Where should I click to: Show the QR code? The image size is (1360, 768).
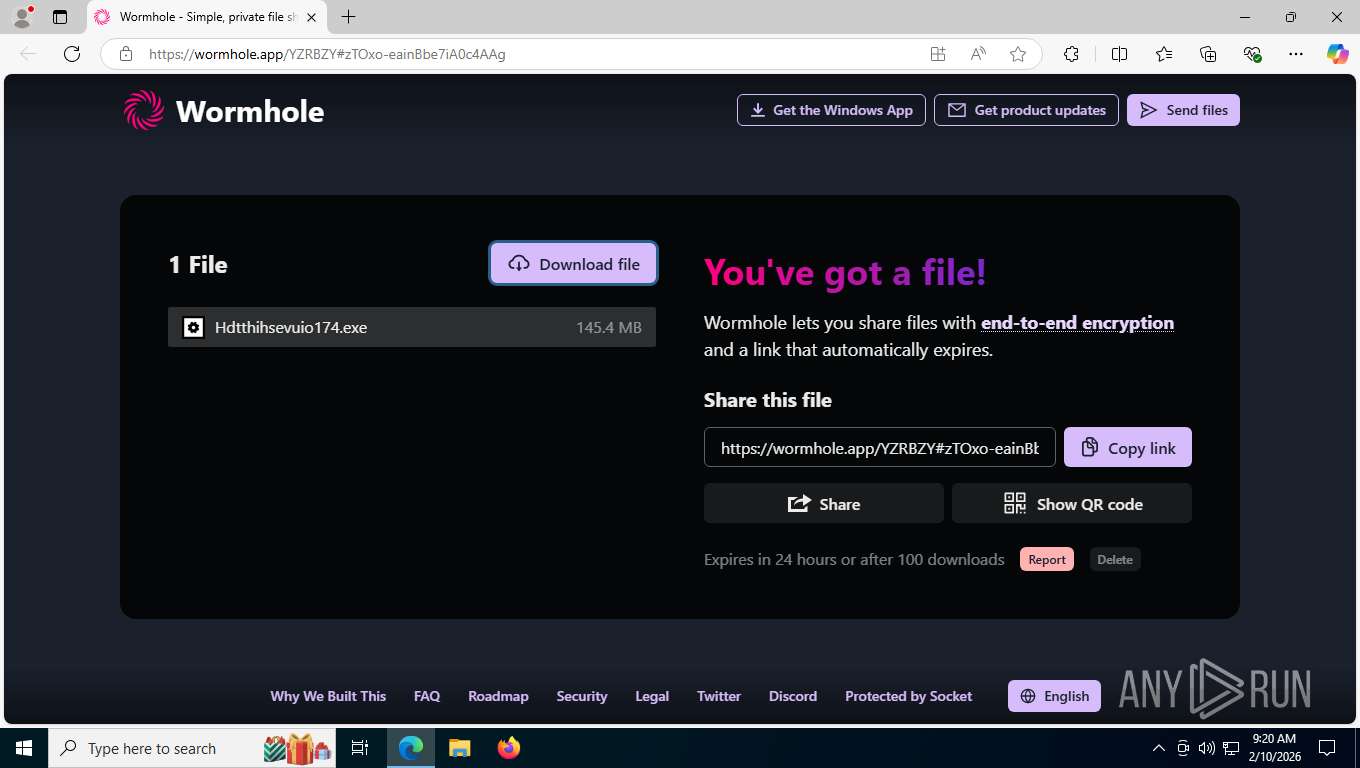point(1072,503)
